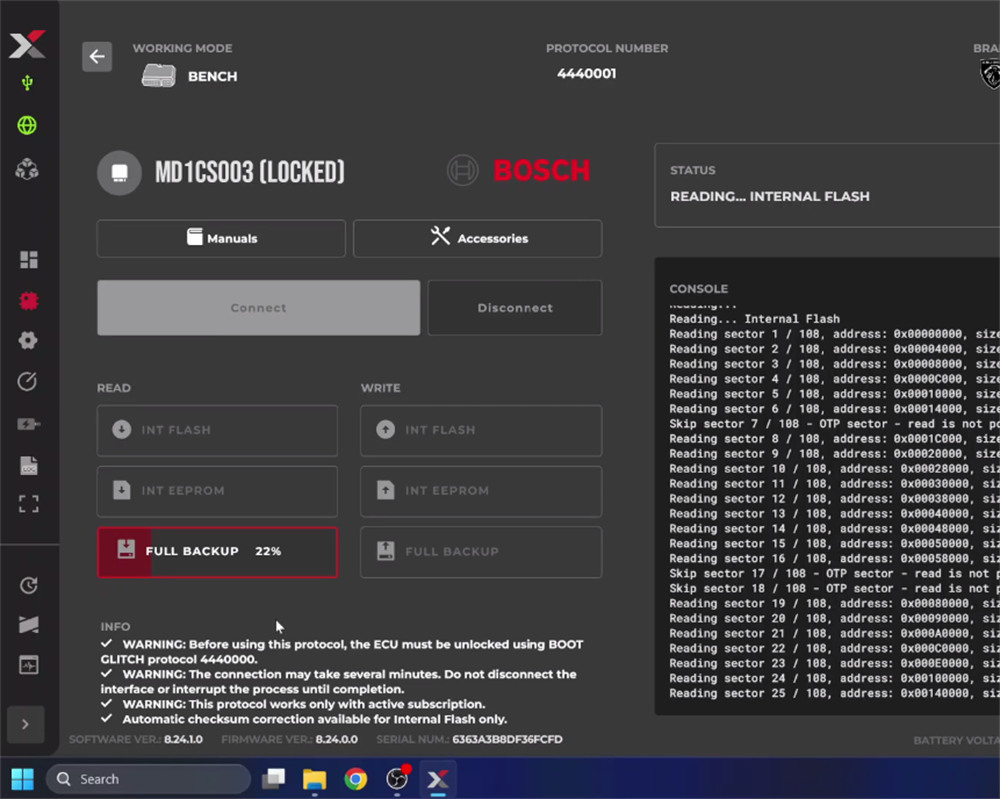Open Task View on the taskbar
The image size is (1000, 799).
(x=274, y=779)
